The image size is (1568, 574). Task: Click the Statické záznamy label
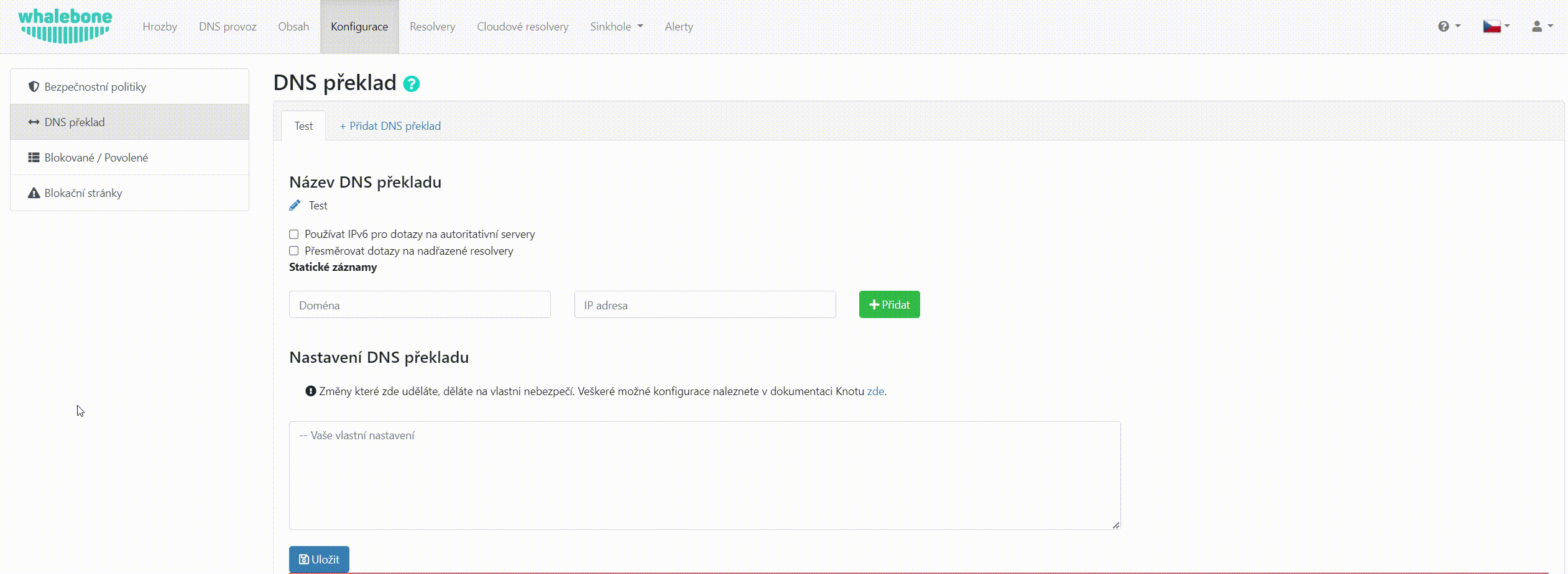[333, 267]
